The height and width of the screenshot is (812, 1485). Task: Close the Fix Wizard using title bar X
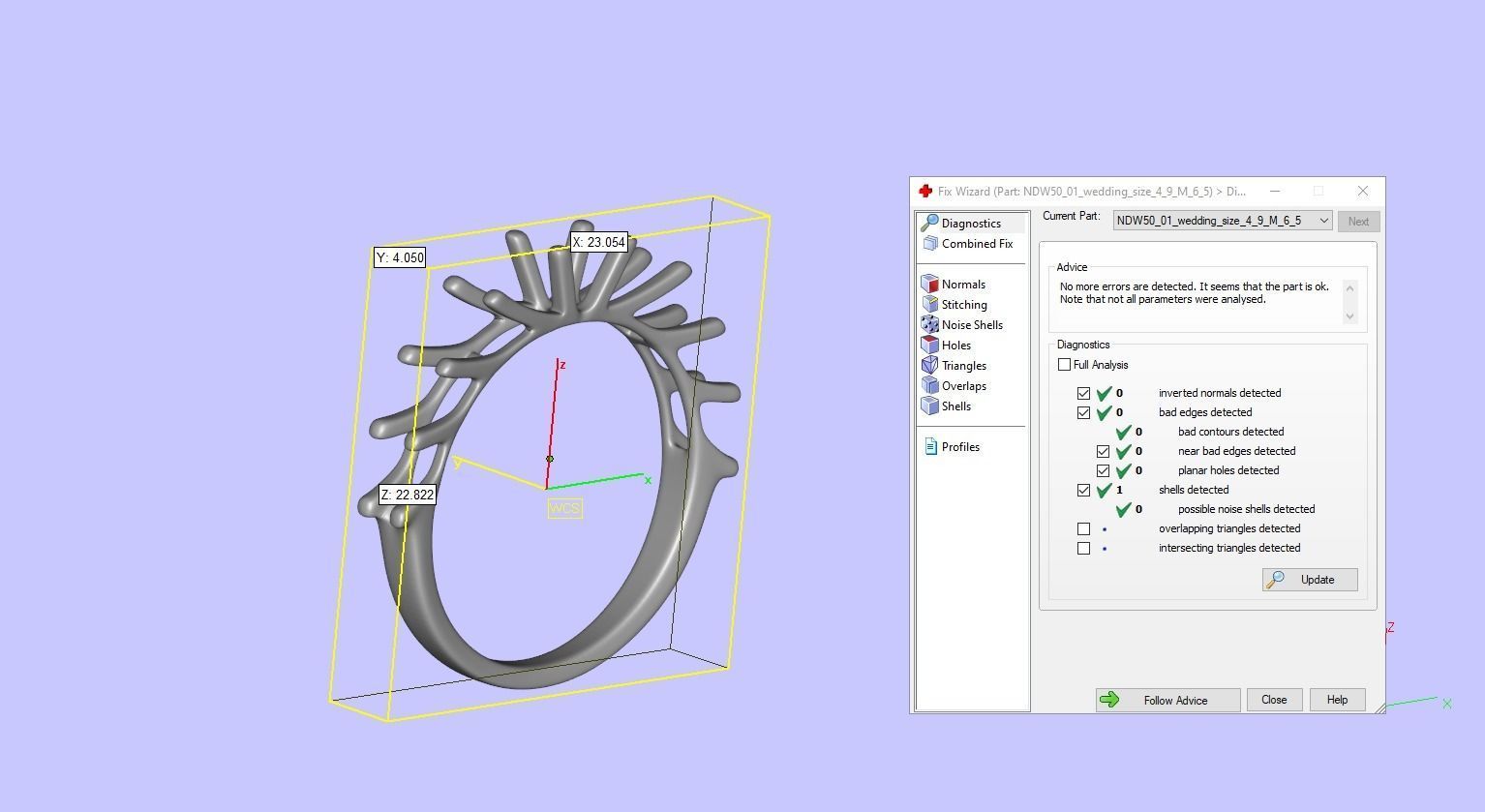point(1363,191)
